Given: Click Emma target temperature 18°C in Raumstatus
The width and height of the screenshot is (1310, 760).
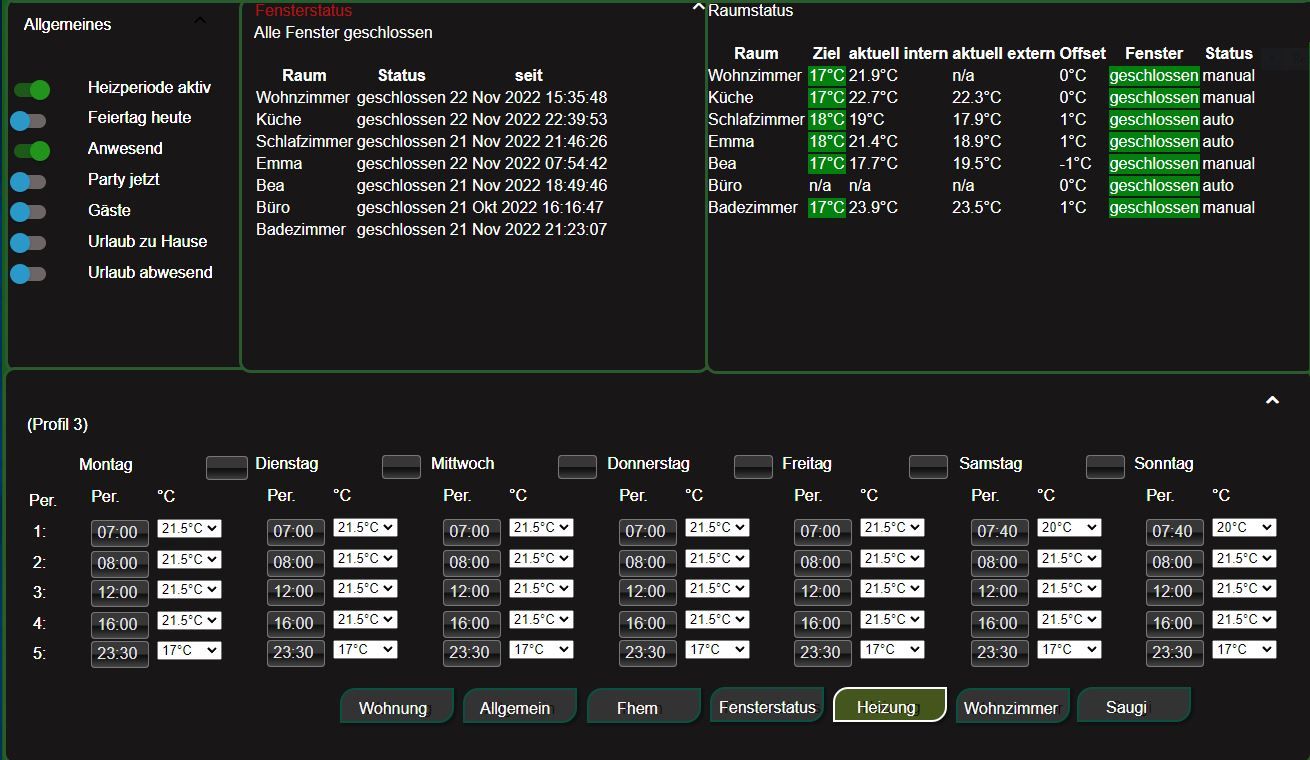Looking at the screenshot, I should [827, 142].
